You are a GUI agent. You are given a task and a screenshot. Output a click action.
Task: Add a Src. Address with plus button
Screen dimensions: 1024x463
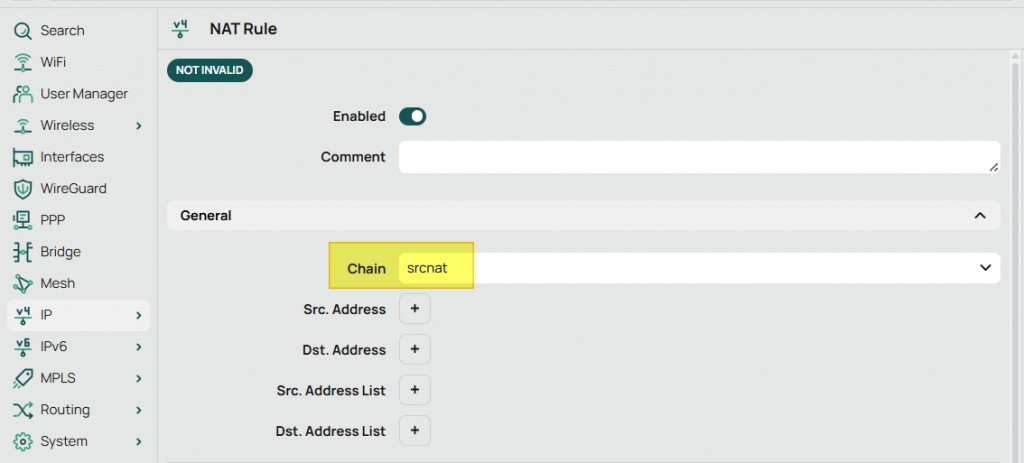pyautogui.click(x=415, y=309)
